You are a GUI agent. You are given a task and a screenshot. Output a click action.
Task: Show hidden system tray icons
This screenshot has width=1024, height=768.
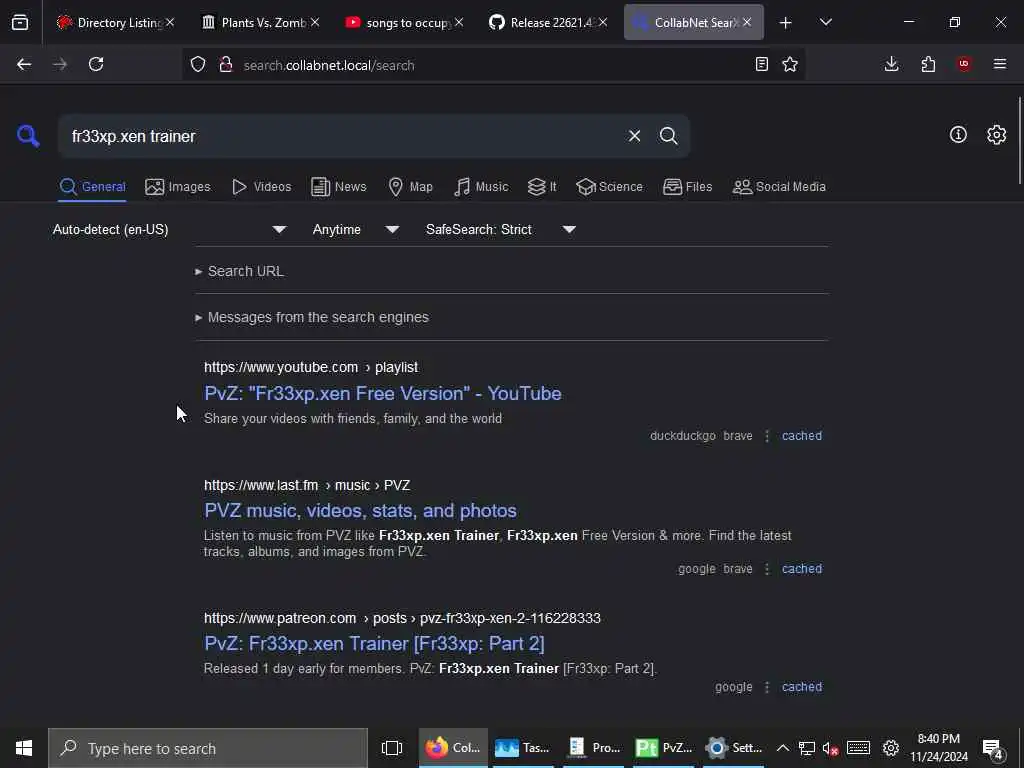(x=782, y=748)
